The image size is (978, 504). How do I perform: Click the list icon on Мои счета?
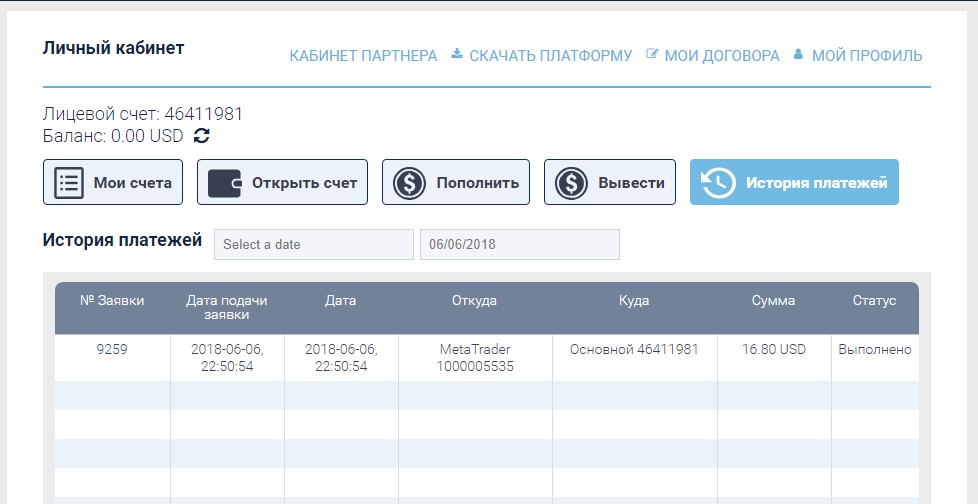(68, 183)
